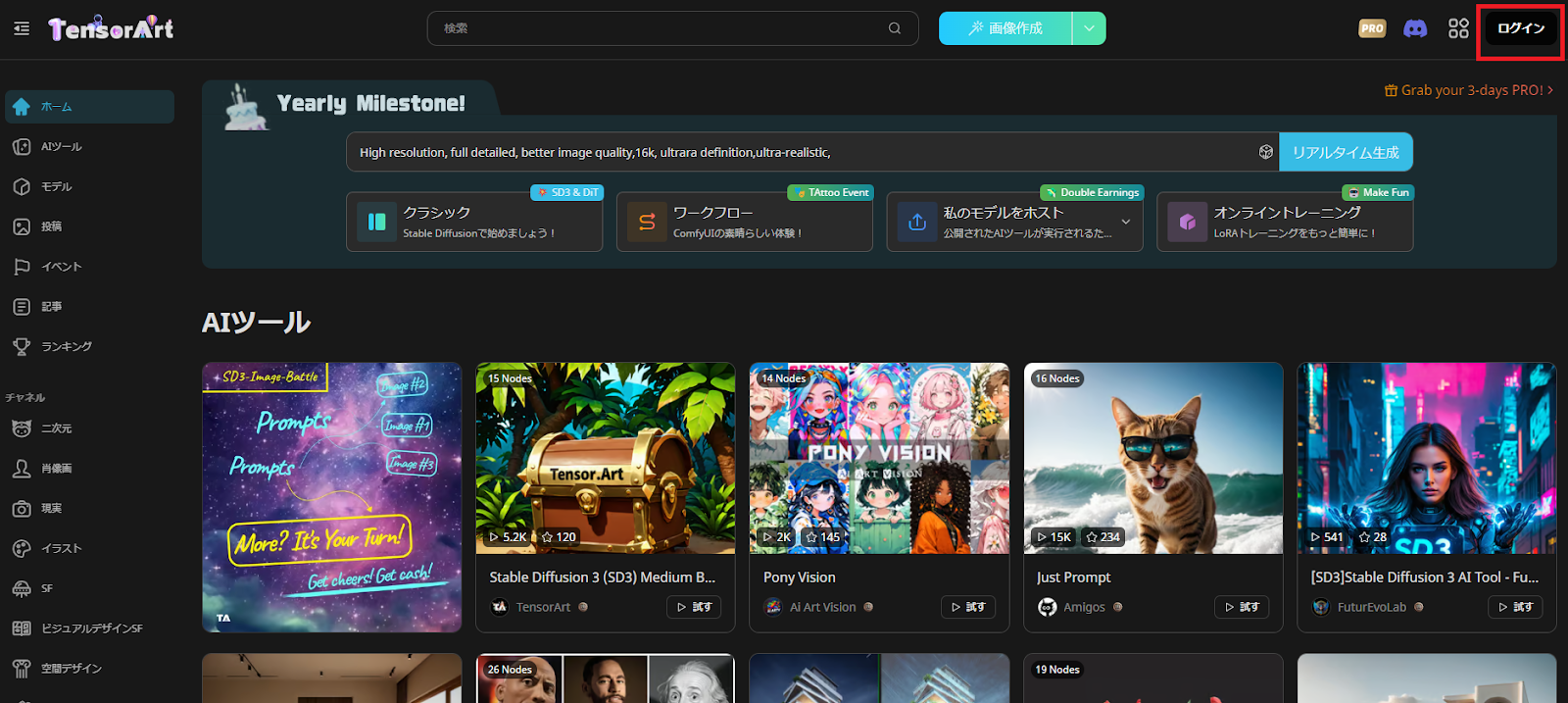Click the dice randomize prompt icon
The image size is (1568, 703).
pyautogui.click(x=1266, y=152)
